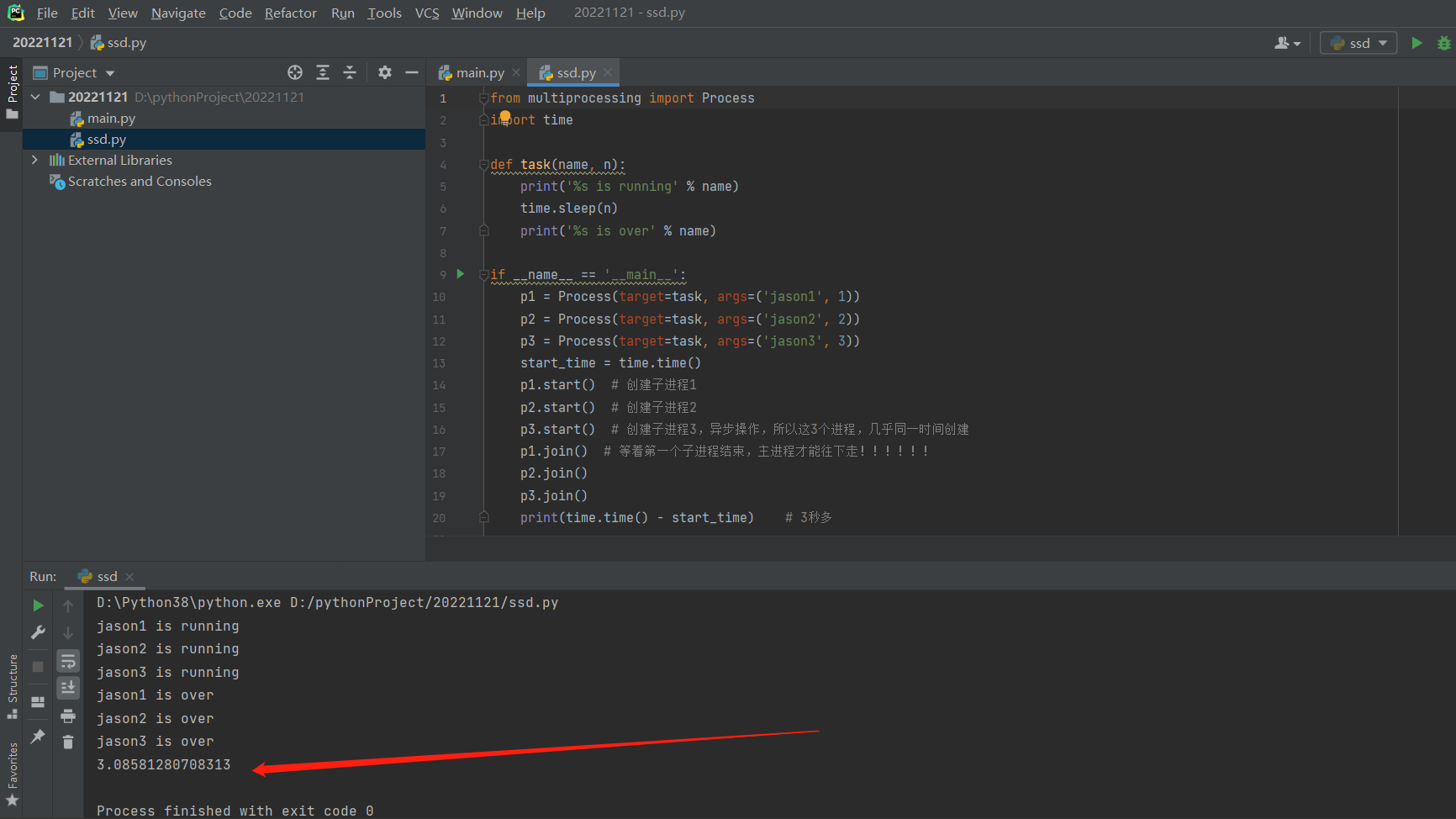Open the user account icon menu

pyautogui.click(x=1287, y=43)
